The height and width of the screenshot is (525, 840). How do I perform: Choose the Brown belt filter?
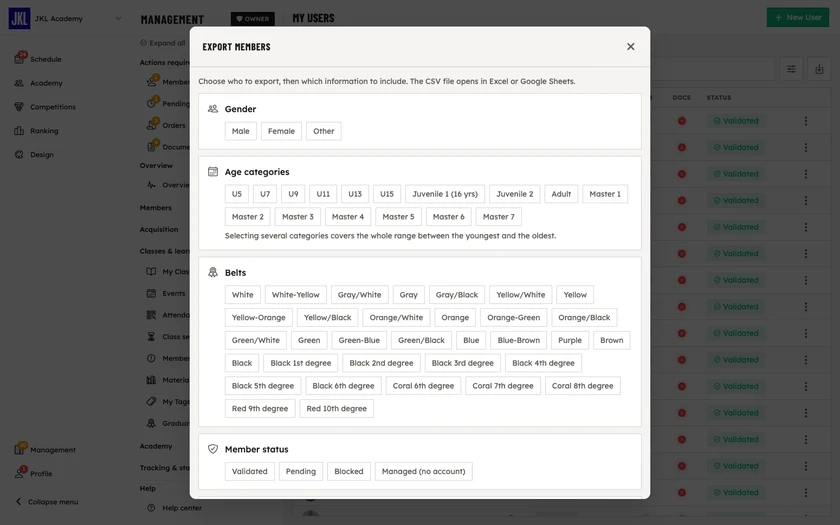click(x=612, y=340)
